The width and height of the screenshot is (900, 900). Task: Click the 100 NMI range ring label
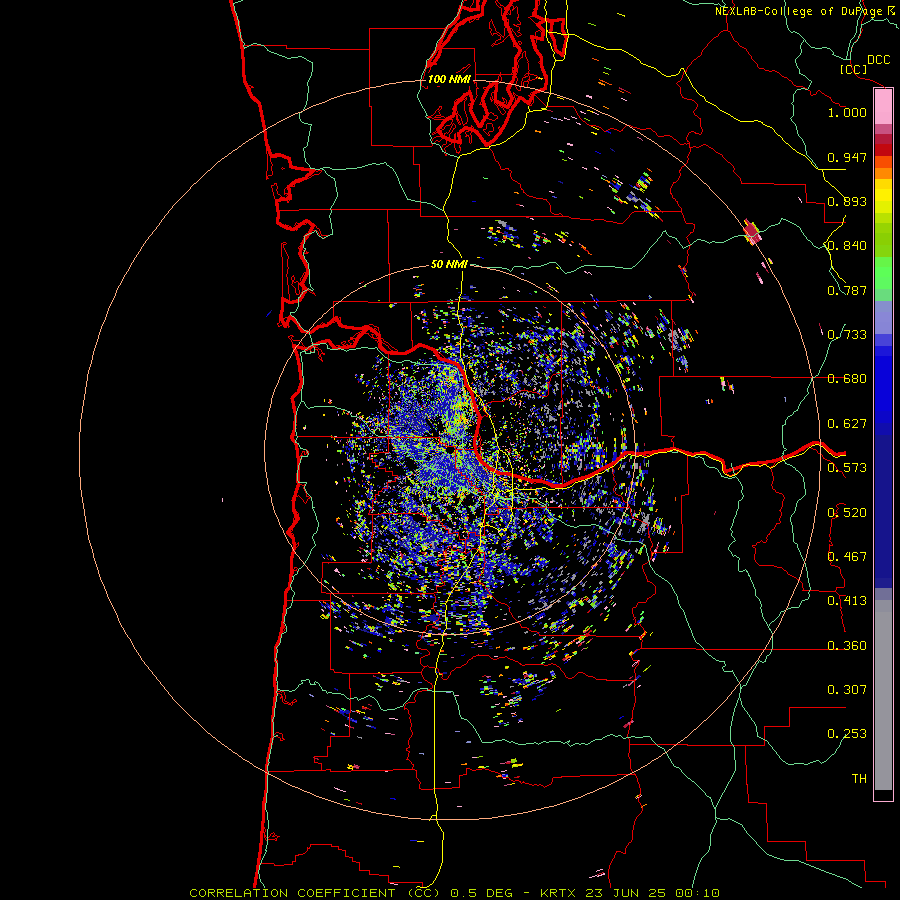[x=449, y=79]
